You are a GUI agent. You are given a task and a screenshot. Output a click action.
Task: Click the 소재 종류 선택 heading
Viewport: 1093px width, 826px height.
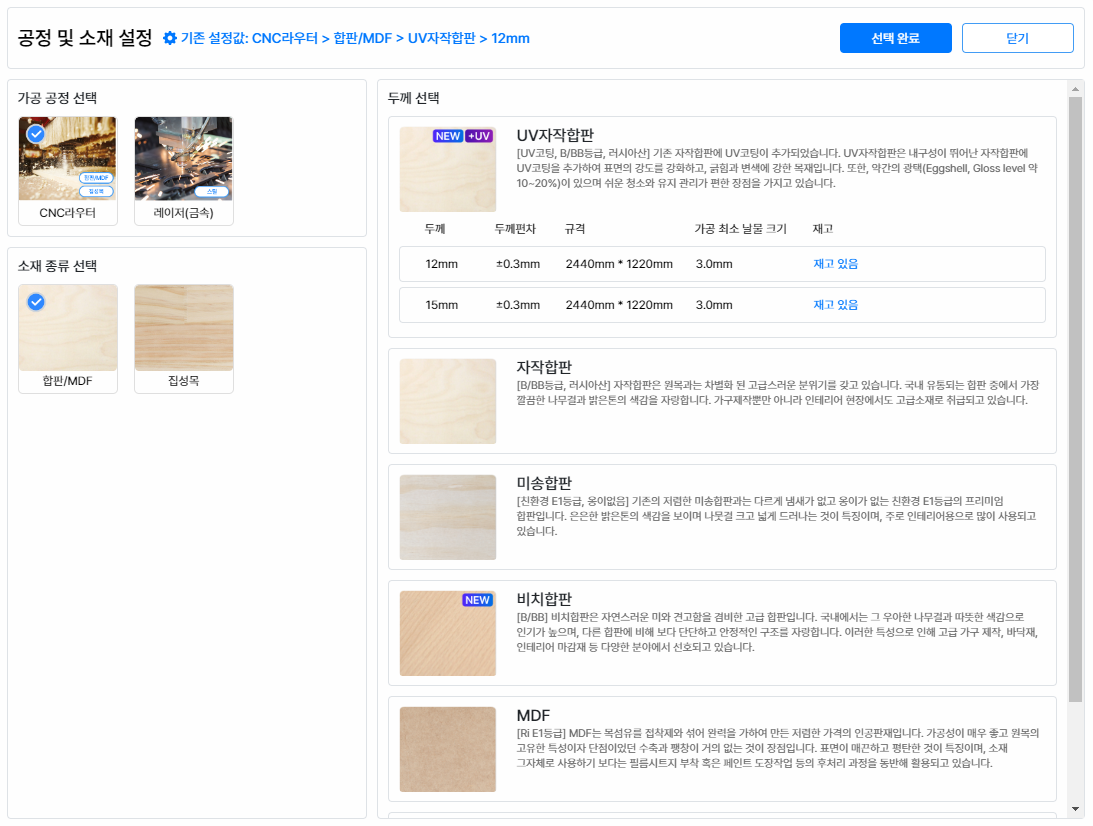click(x=57, y=266)
